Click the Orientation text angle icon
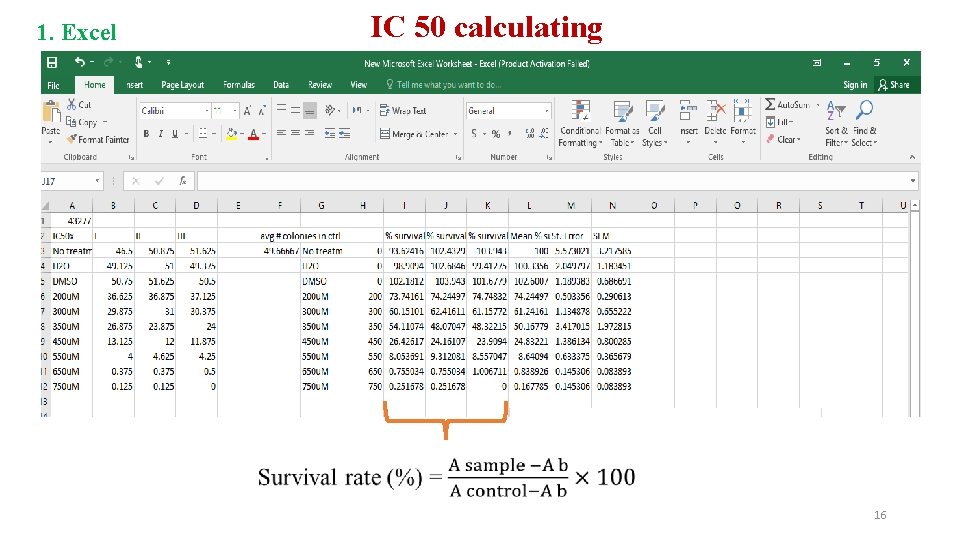 coord(330,110)
